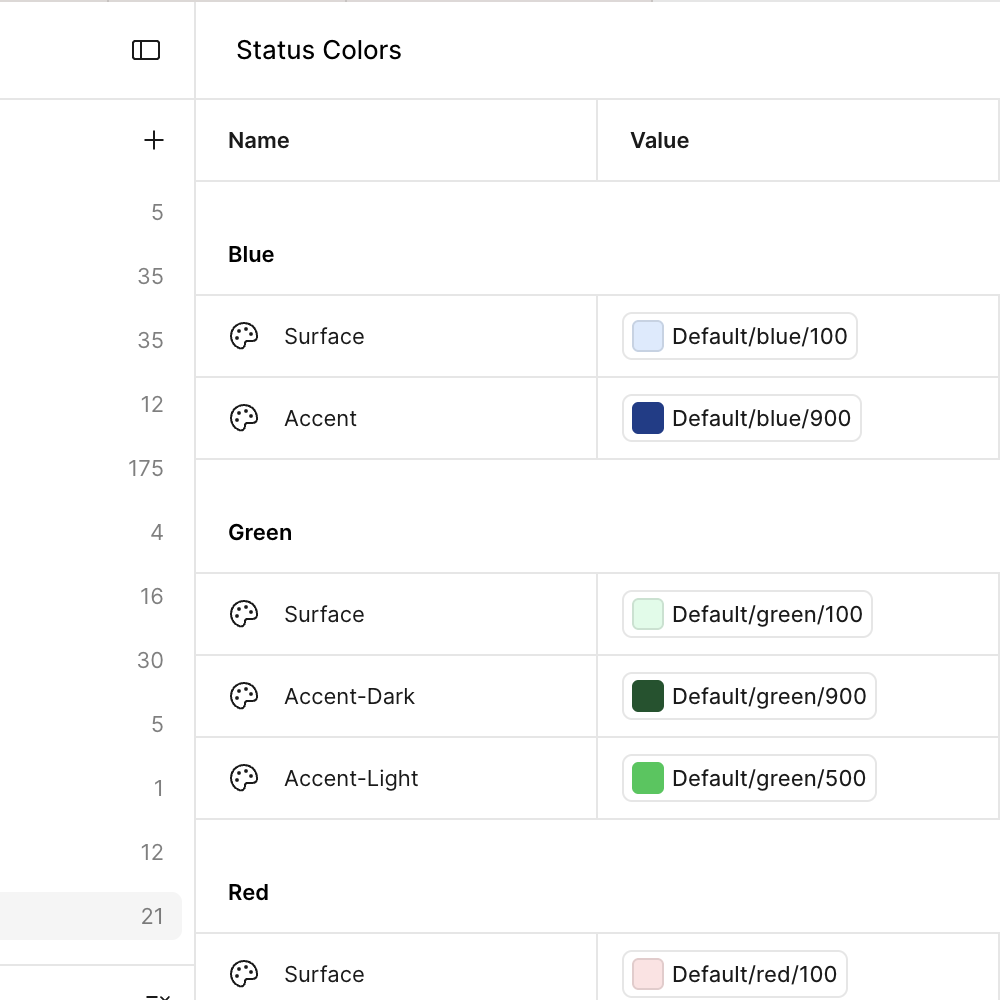
Task: Select the Accent-Light variable name
Action: tap(351, 778)
